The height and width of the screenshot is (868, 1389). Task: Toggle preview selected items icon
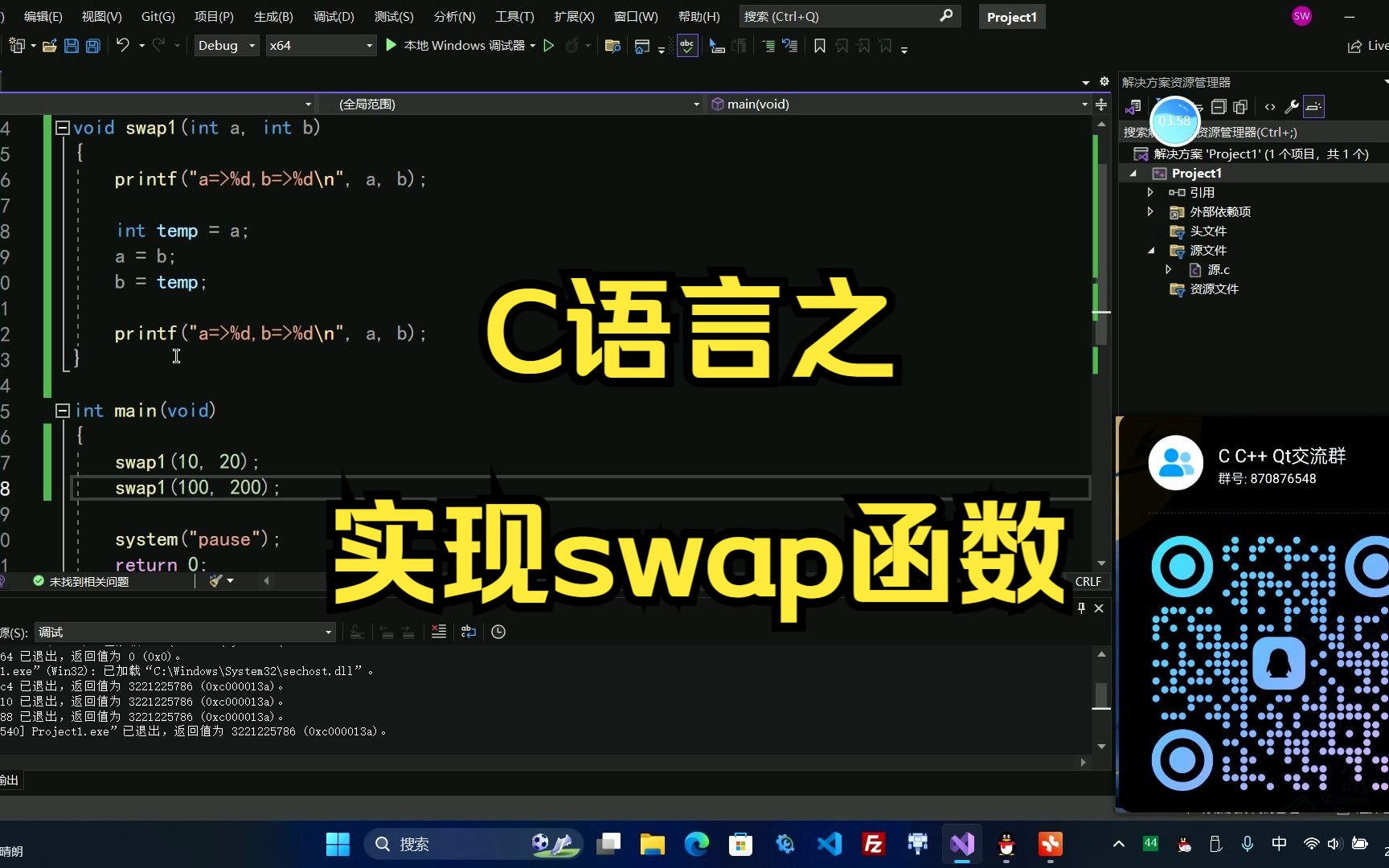coord(1313,106)
